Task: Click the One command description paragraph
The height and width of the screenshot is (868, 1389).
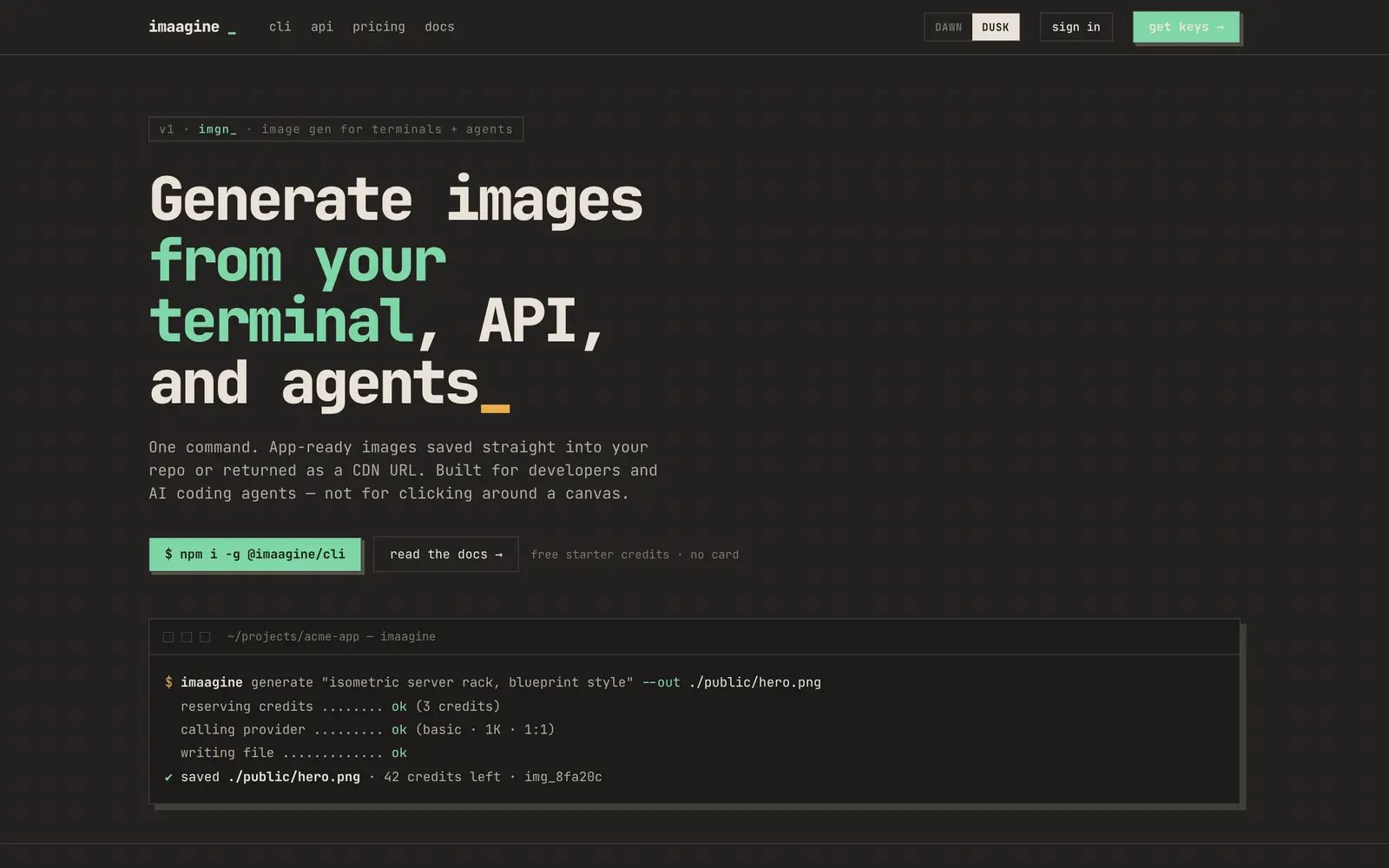Action: (403, 470)
